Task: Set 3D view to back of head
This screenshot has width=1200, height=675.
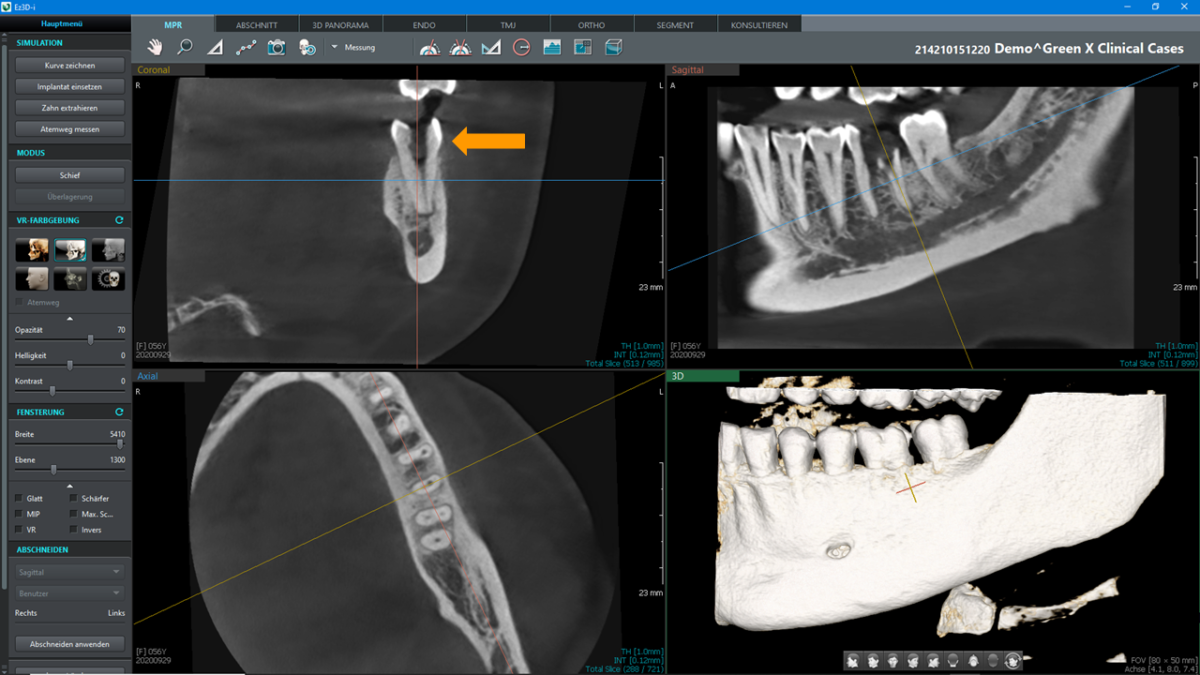Action: (953, 661)
